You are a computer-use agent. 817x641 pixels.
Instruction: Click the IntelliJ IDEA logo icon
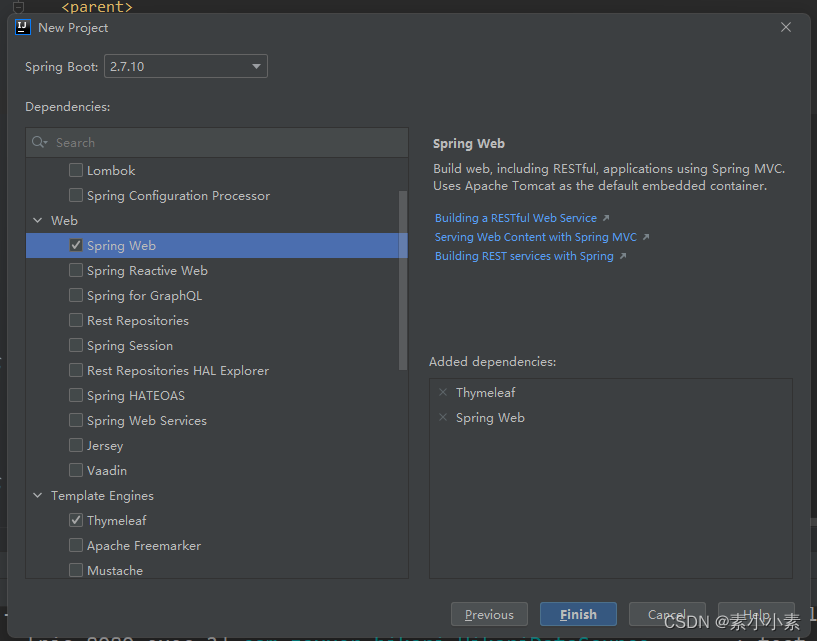(23, 27)
